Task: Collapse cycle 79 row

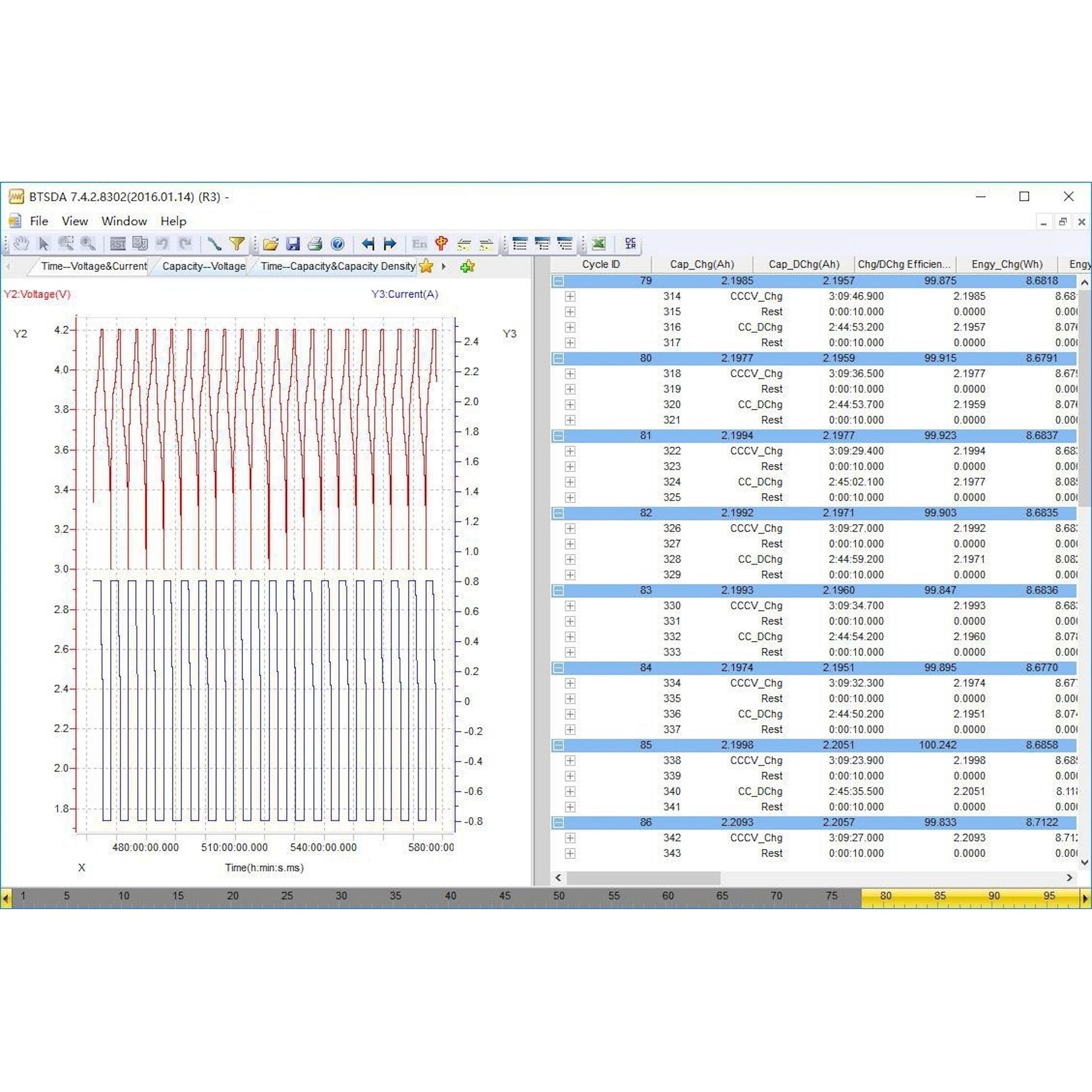Action: [558, 281]
